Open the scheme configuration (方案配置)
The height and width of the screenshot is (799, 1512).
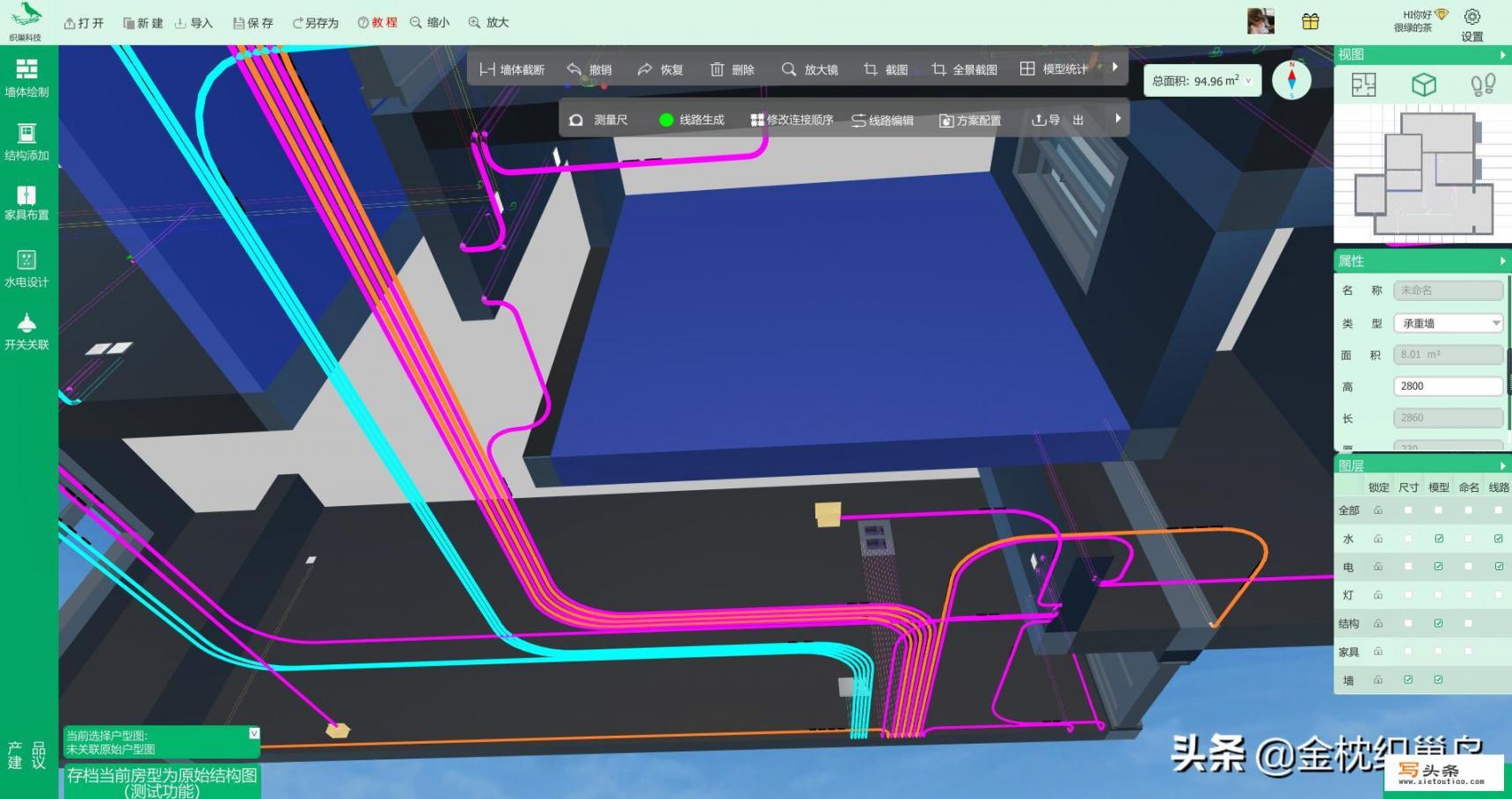970,120
